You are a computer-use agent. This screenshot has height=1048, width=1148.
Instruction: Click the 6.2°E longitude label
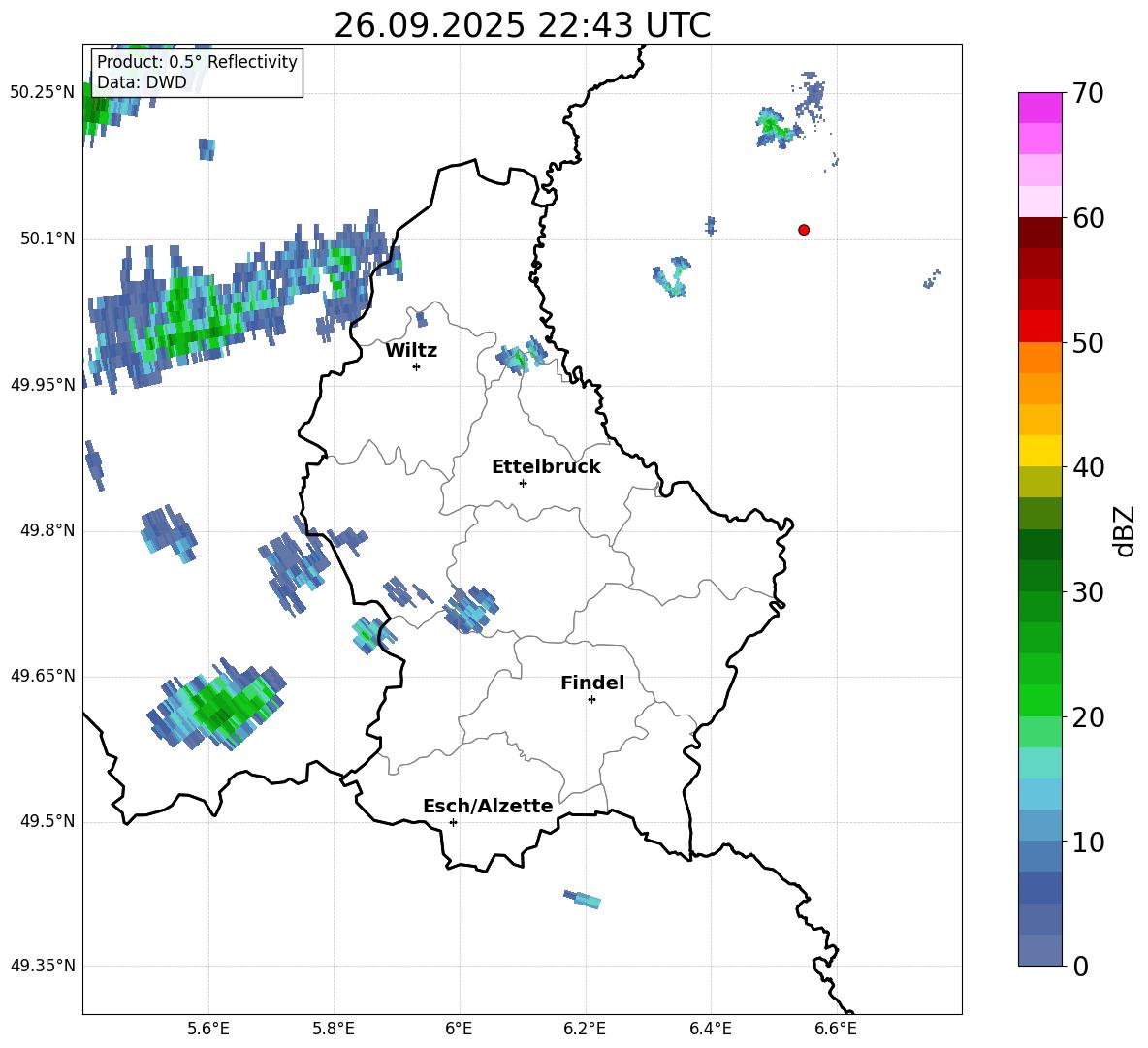click(x=585, y=1029)
